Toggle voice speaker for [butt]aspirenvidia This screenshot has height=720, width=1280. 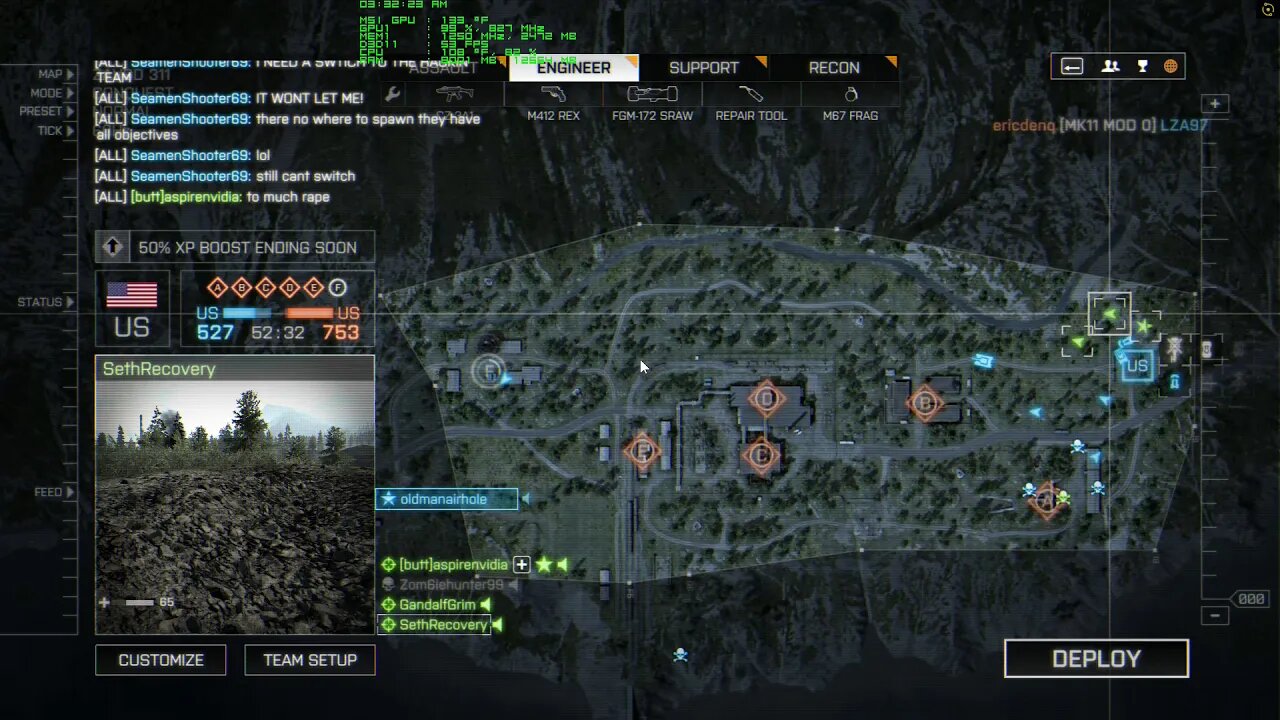563,565
